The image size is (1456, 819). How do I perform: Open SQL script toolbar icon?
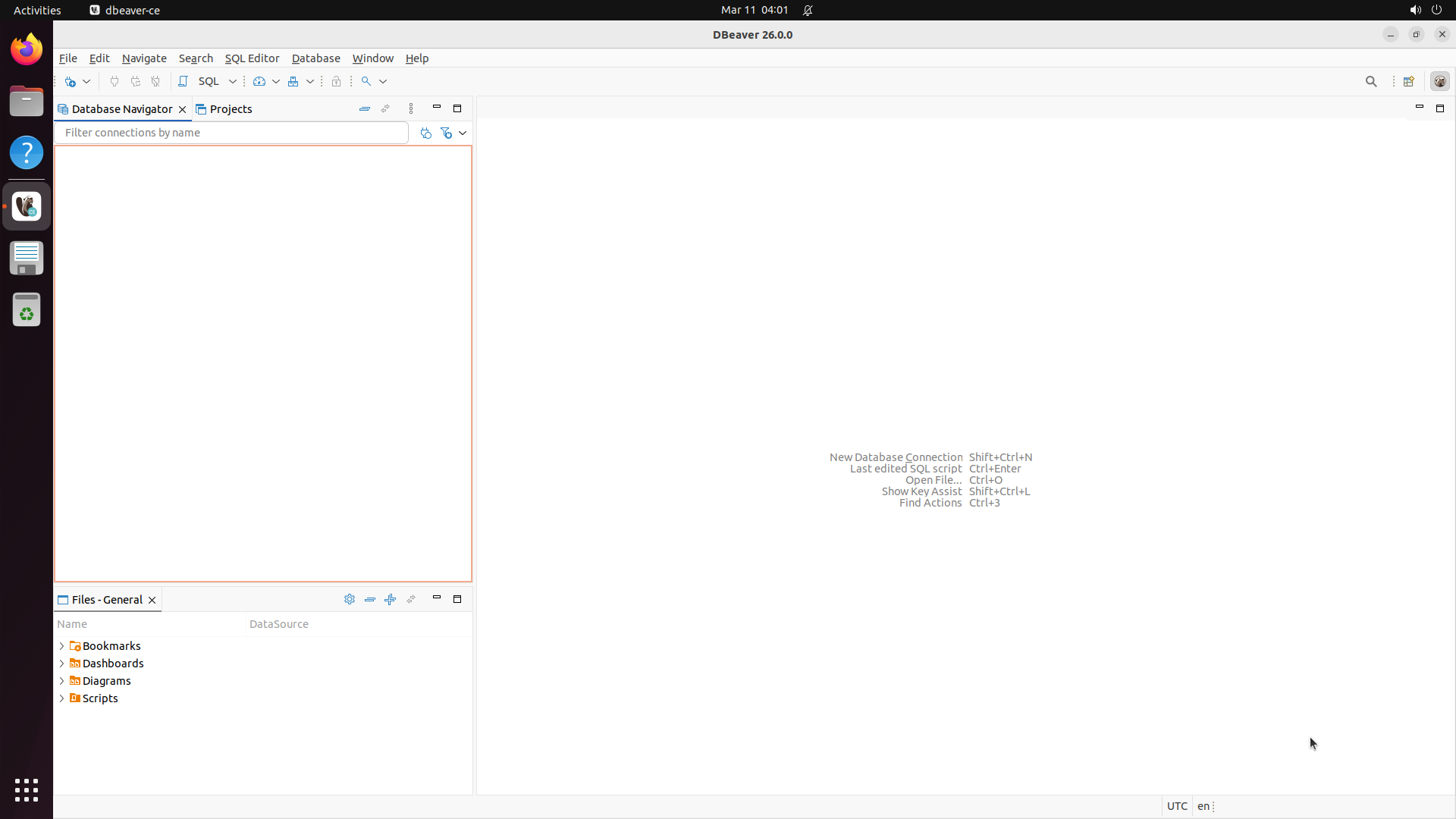(x=183, y=81)
